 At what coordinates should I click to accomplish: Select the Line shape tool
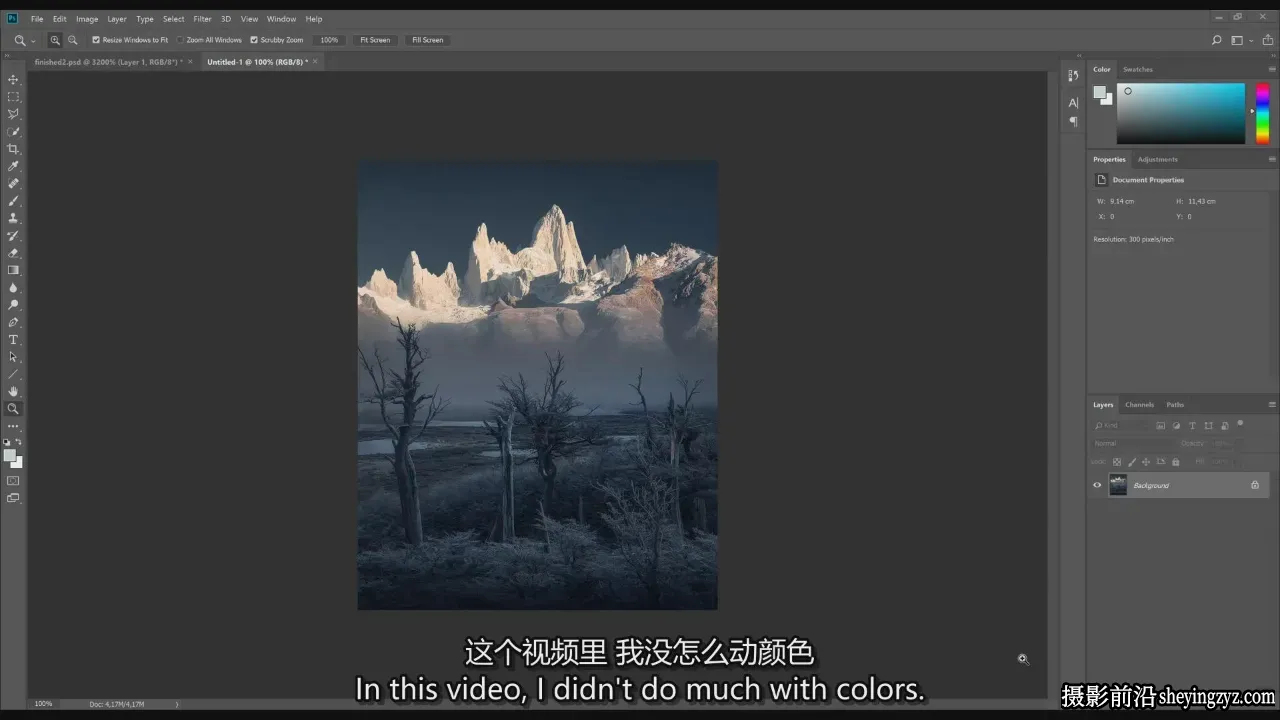click(13, 374)
